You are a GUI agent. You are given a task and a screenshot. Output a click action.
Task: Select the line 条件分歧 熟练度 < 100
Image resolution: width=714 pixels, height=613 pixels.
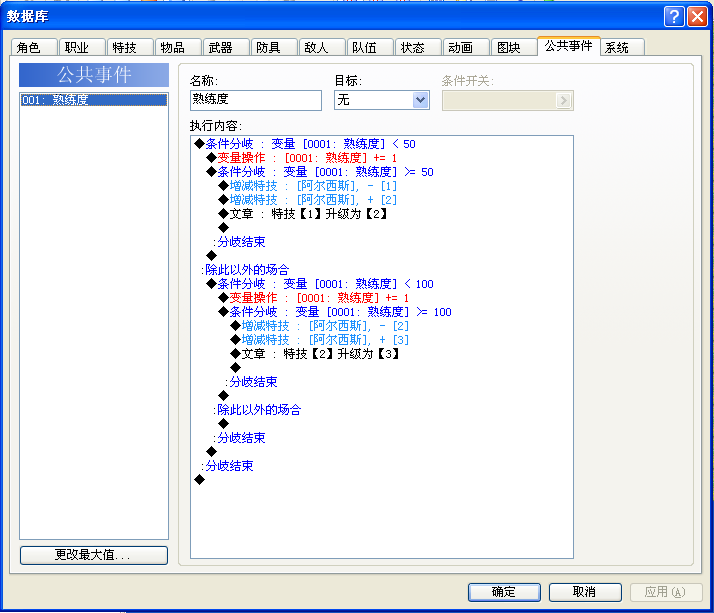[x=320, y=284]
